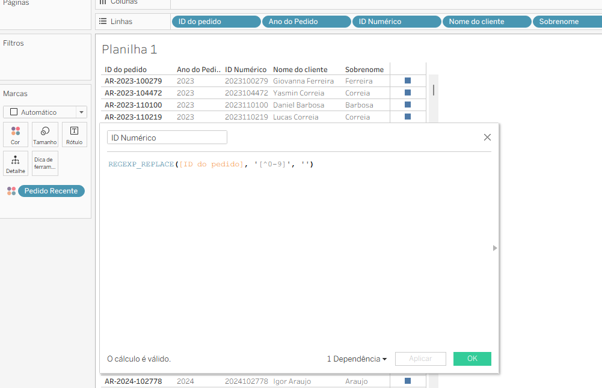Open the Detalhe marks card

[15, 163]
